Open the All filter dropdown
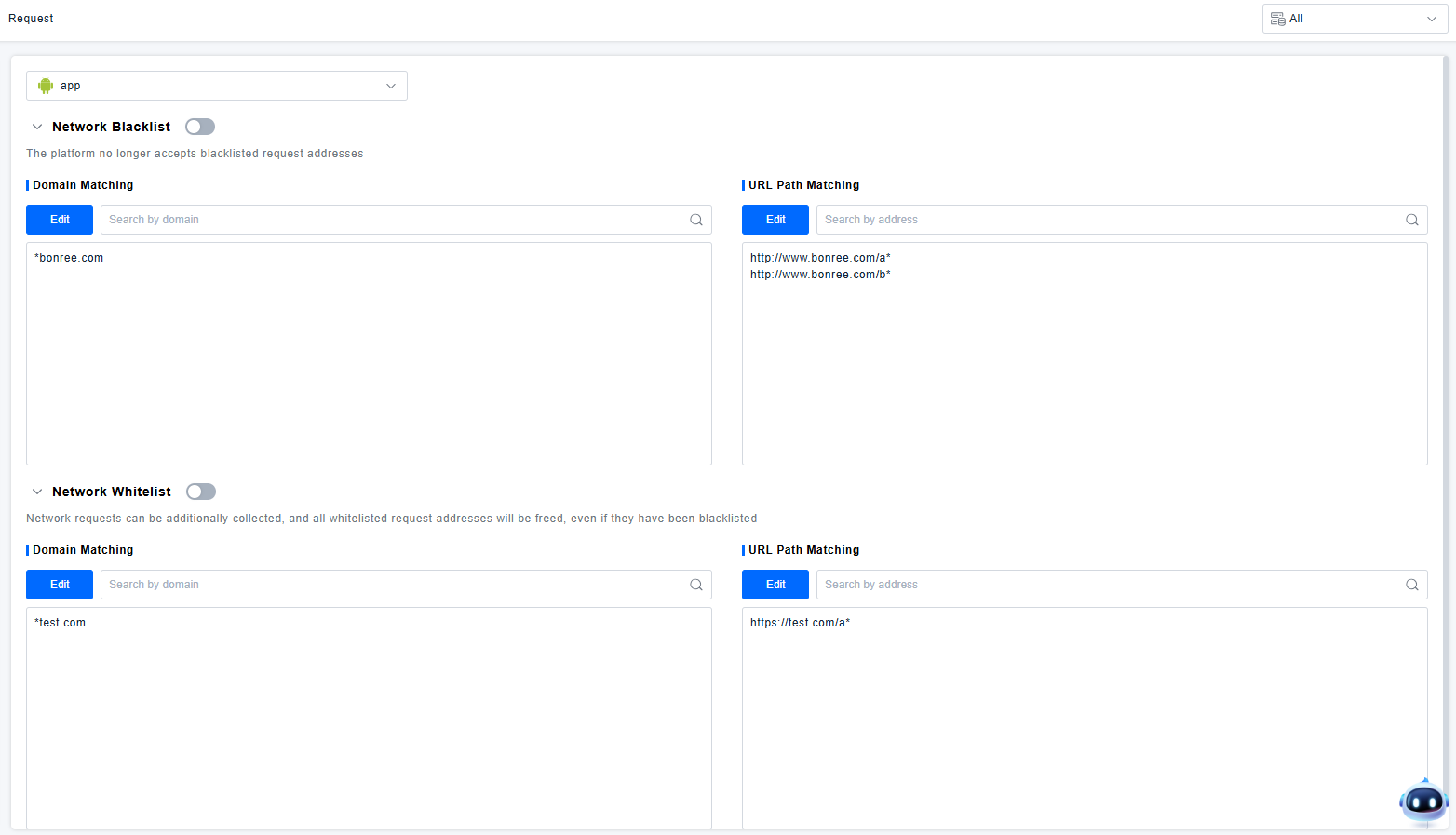Screen dimensions: 1456x835 pyautogui.click(x=1355, y=19)
